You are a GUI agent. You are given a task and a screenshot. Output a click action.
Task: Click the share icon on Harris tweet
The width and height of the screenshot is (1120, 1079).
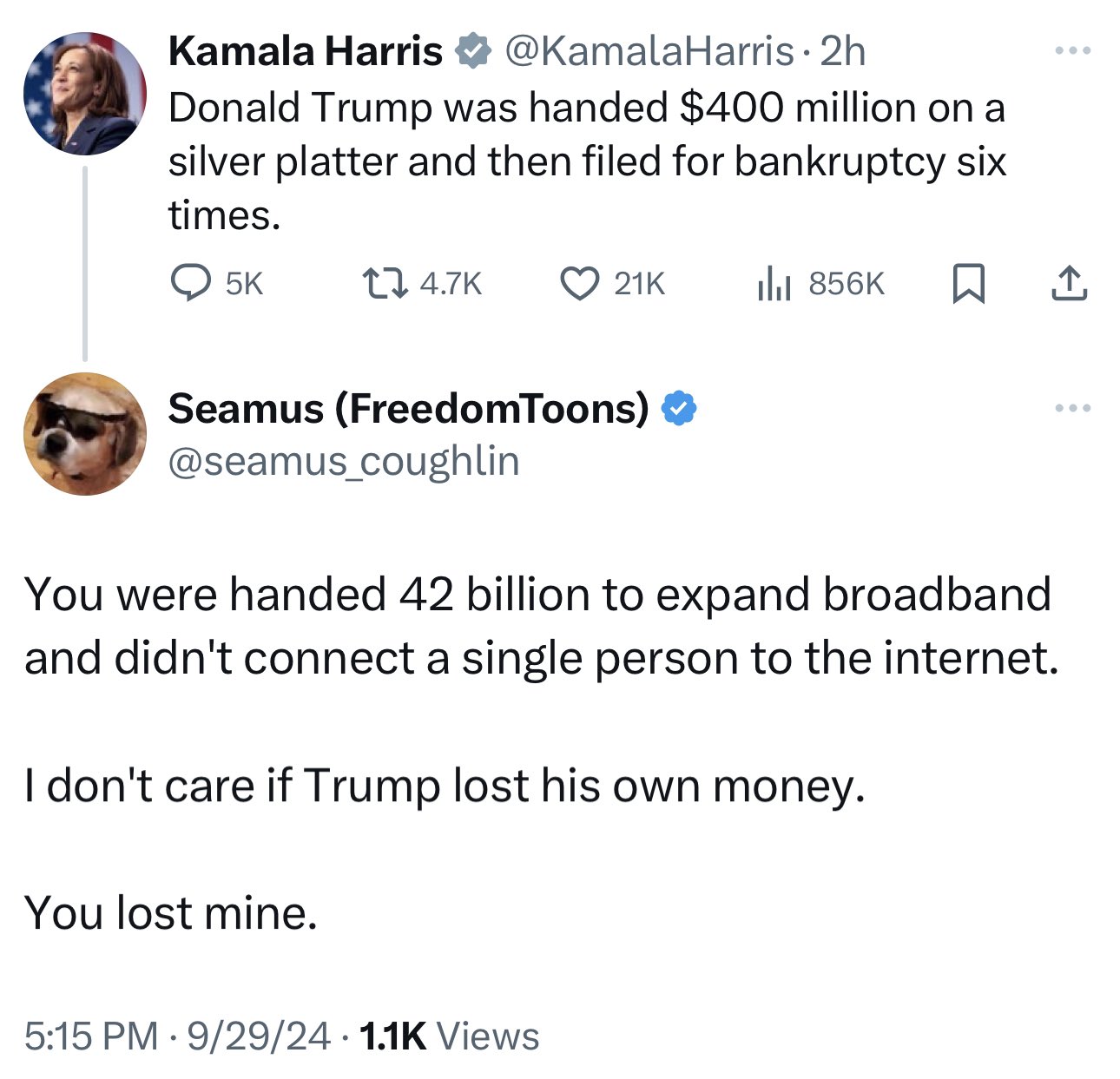pyautogui.click(x=1069, y=284)
